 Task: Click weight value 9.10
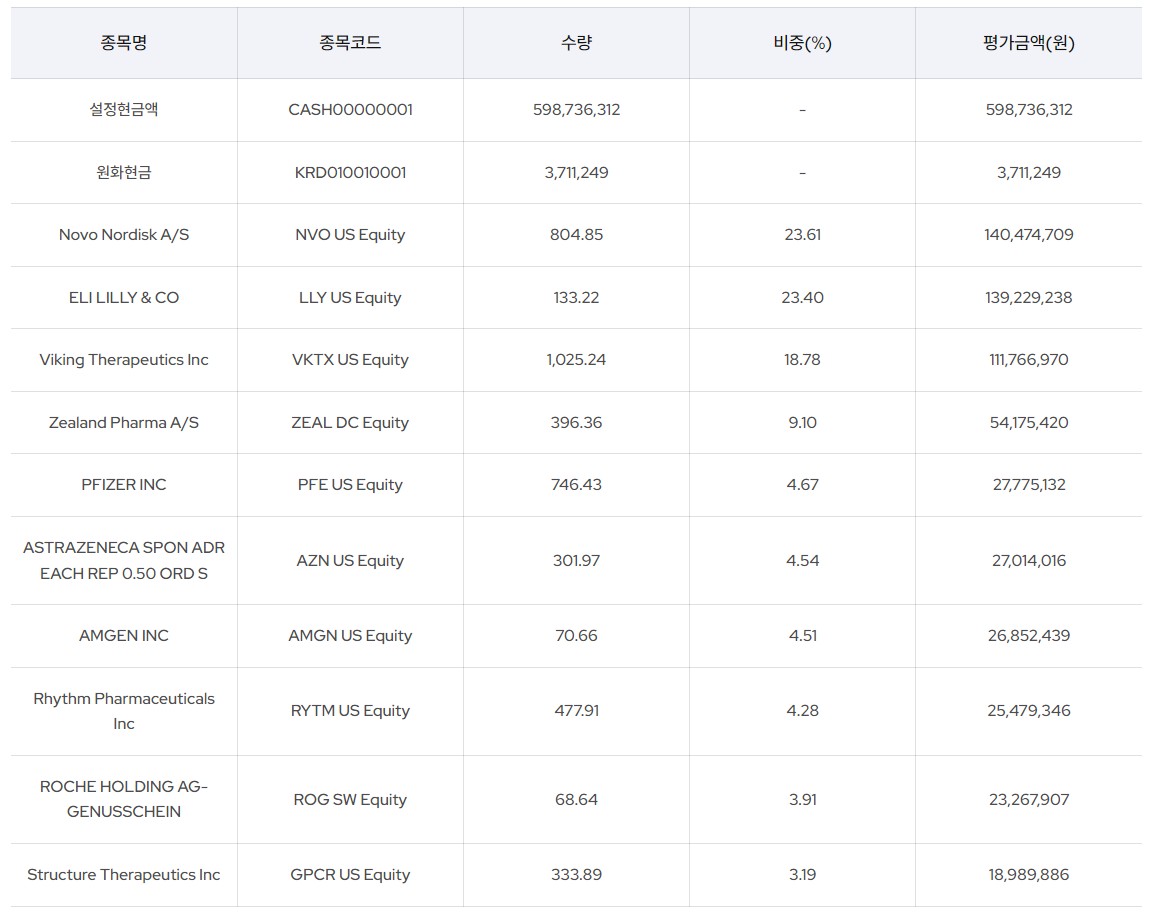point(802,423)
